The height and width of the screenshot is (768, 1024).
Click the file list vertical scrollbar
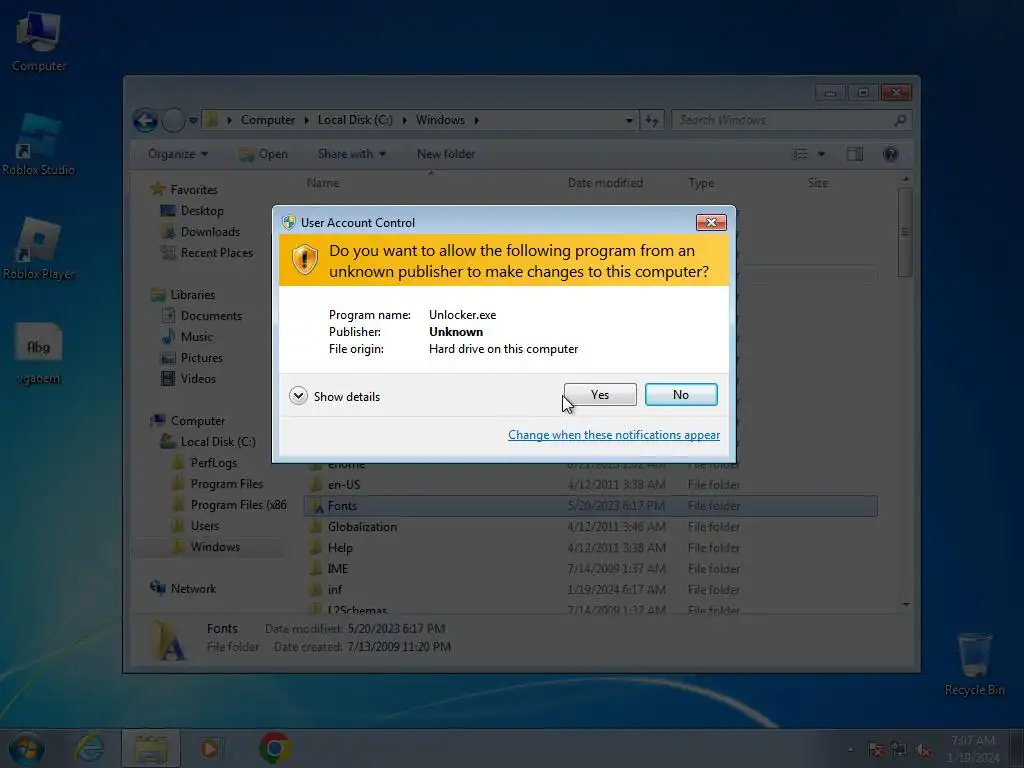pos(905,392)
